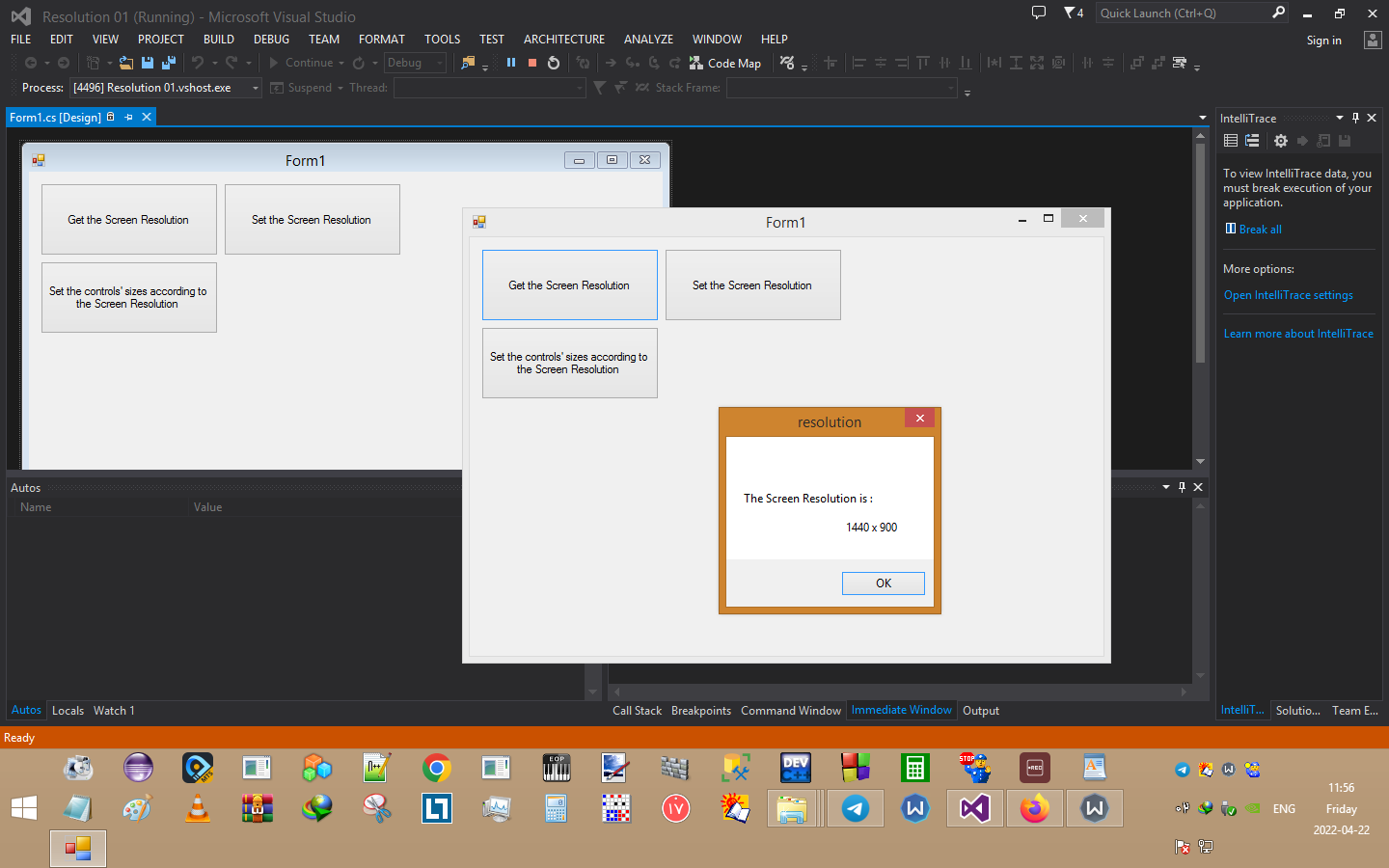Open Code Map in toolbar
The height and width of the screenshot is (868, 1389).
(x=725, y=63)
